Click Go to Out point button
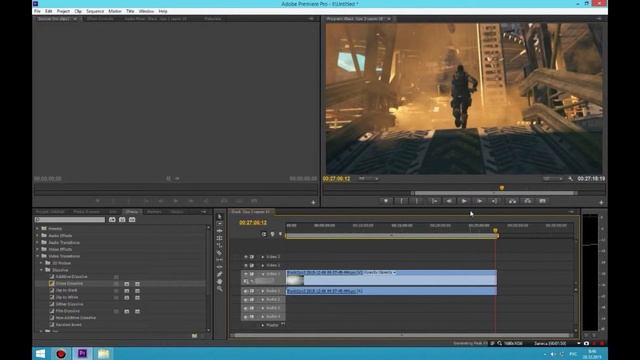This screenshot has height=360, width=640. tap(495, 201)
